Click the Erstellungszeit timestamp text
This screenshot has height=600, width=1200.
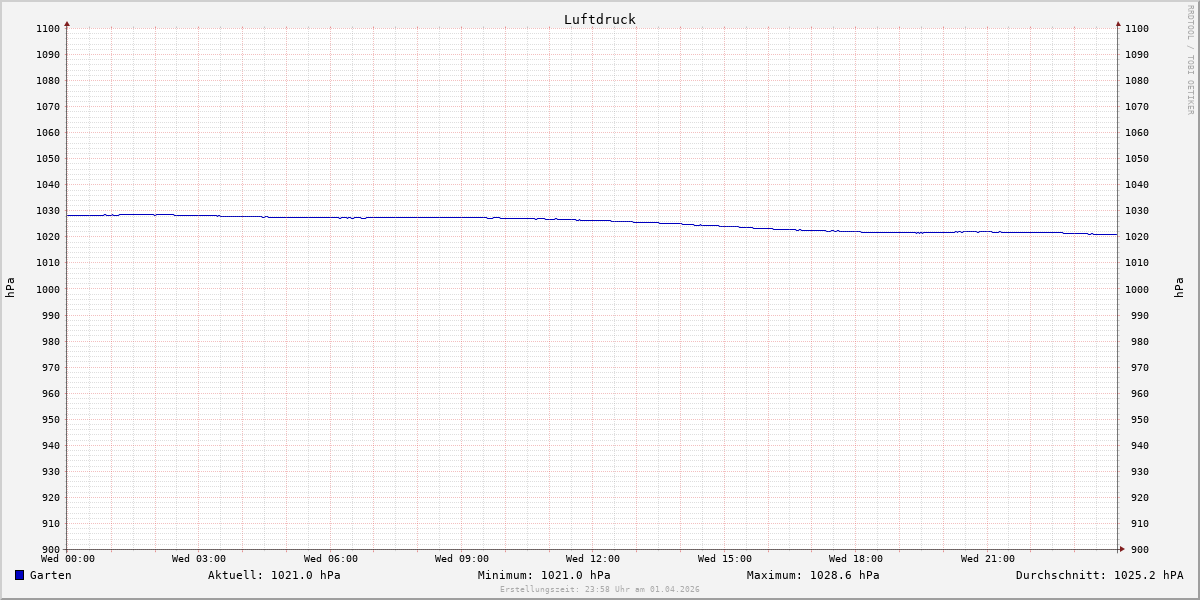tap(600, 589)
